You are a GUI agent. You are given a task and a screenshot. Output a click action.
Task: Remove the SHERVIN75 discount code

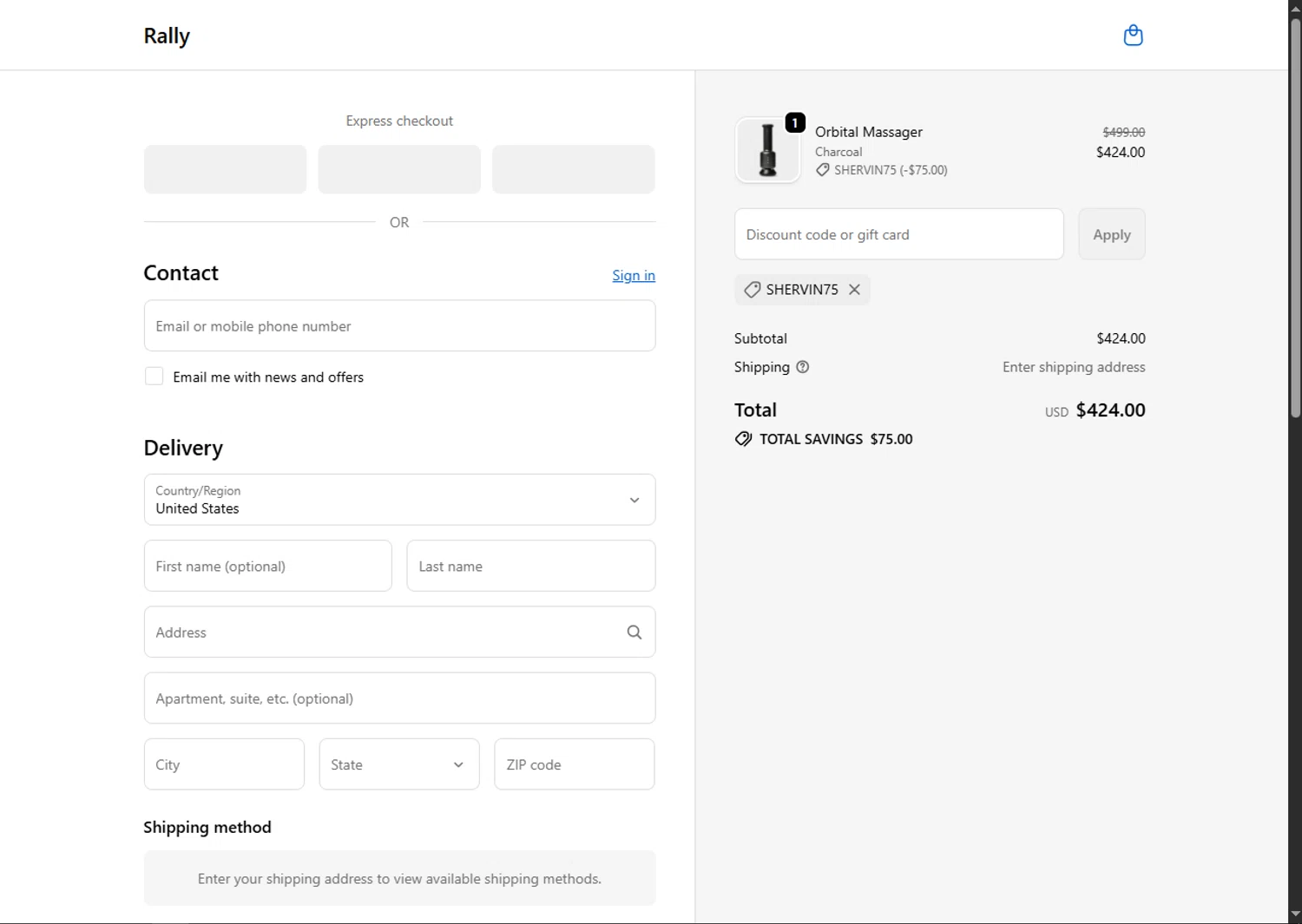(x=855, y=290)
